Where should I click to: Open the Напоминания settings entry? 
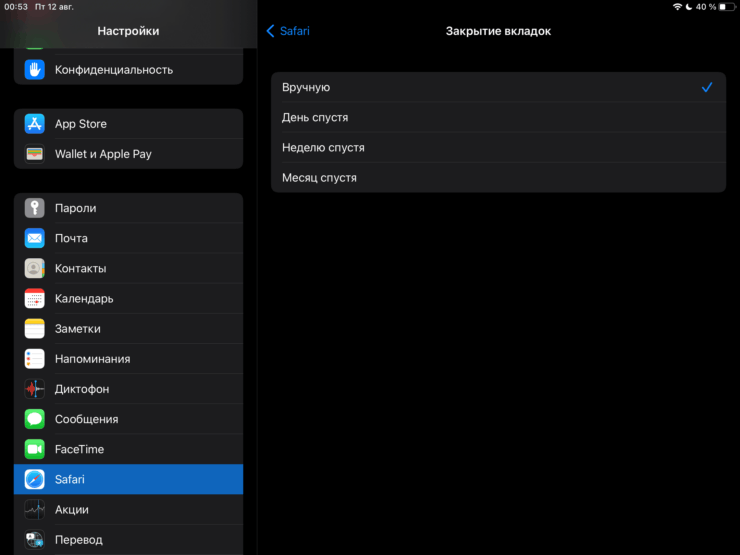click(x=128, y=359)
